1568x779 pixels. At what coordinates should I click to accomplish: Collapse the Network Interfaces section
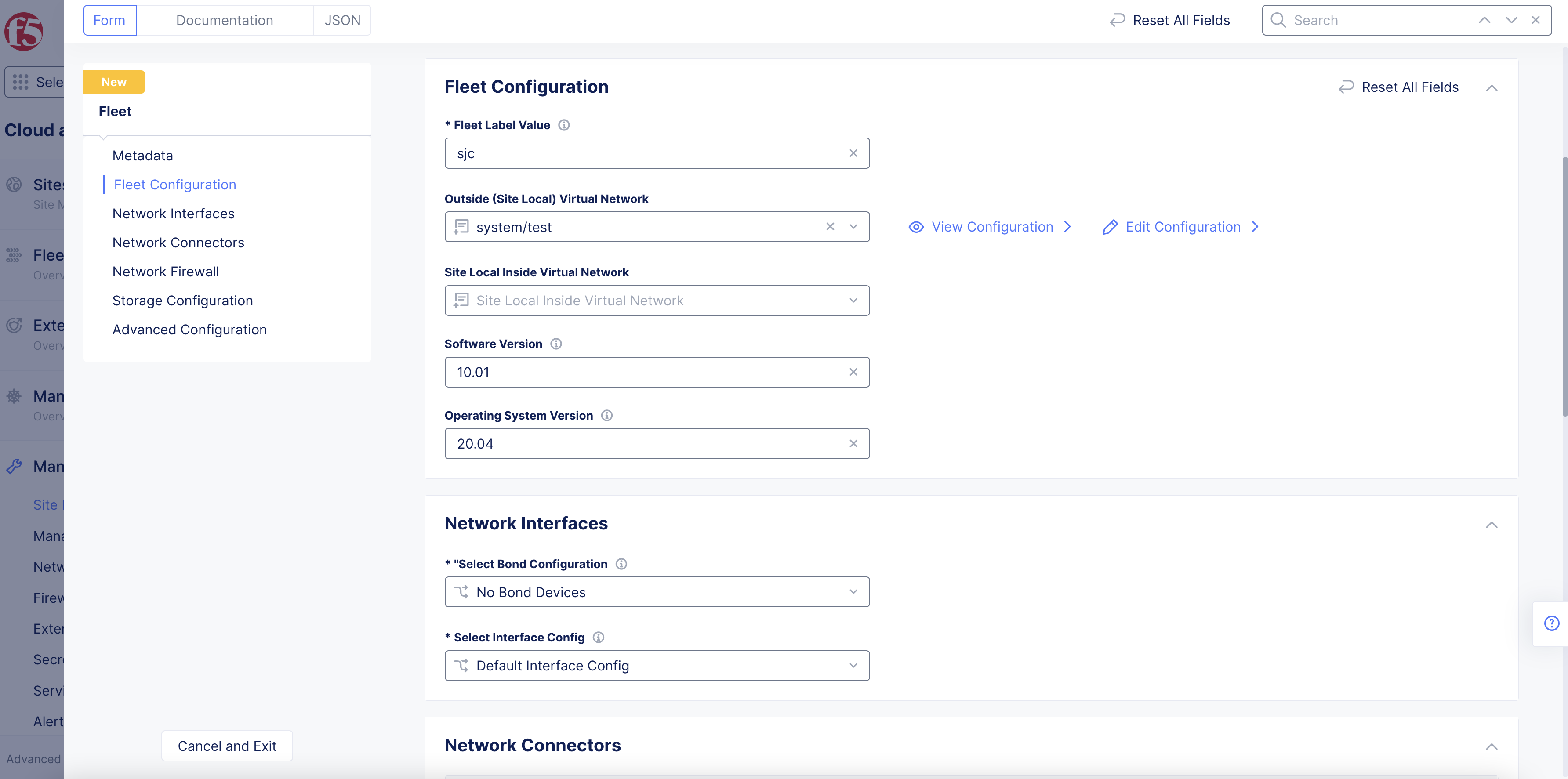point(1491,525)
